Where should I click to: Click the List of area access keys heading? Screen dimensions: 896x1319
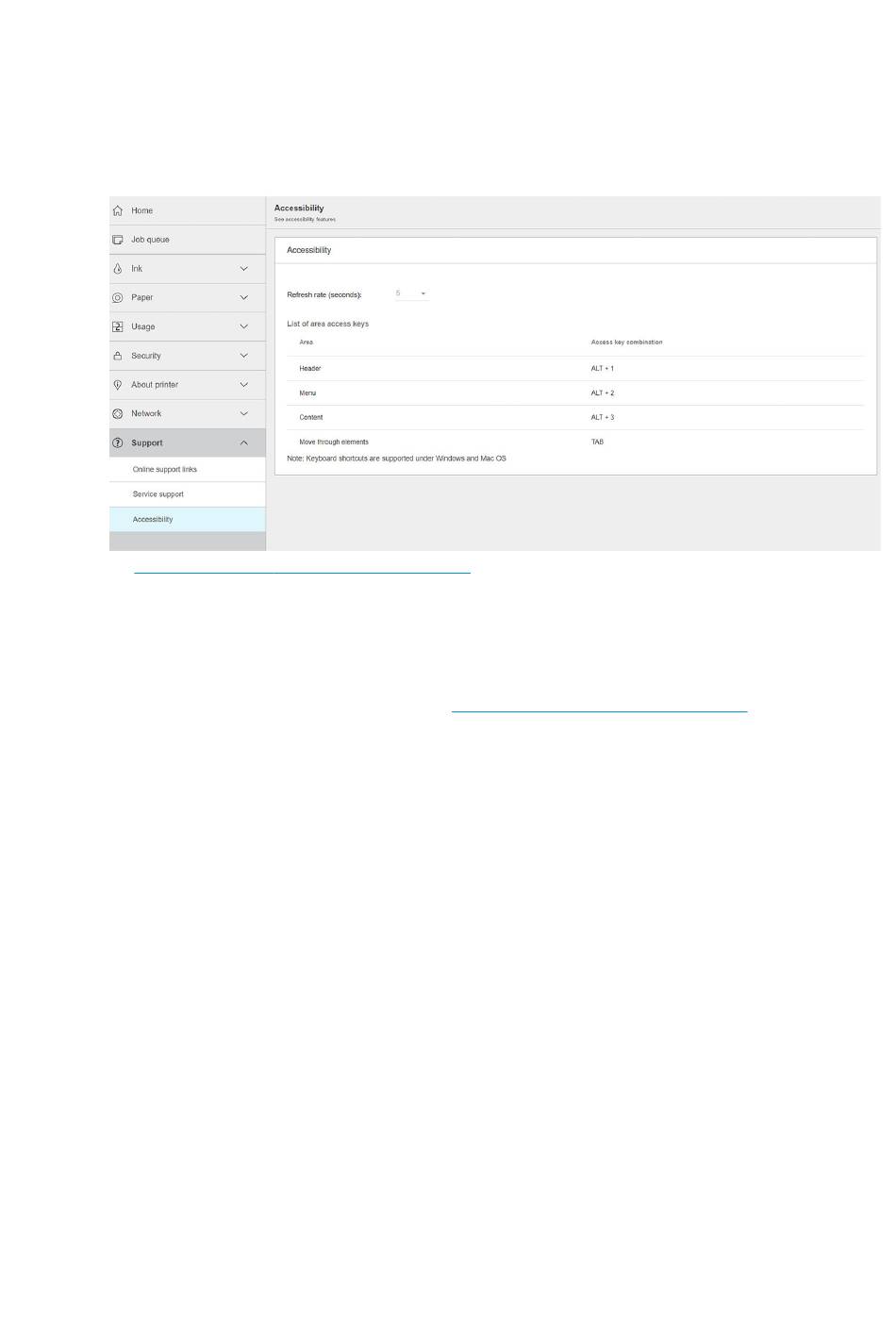click(x=328, y=324)
